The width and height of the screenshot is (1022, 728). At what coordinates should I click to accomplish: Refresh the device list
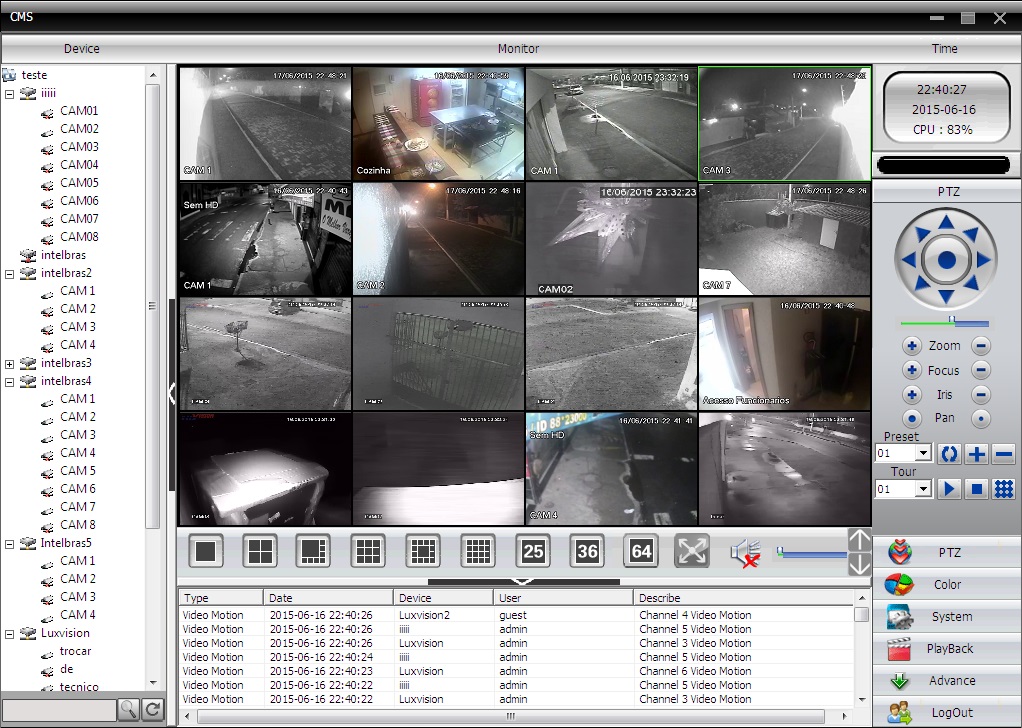[x=153, y=709]
